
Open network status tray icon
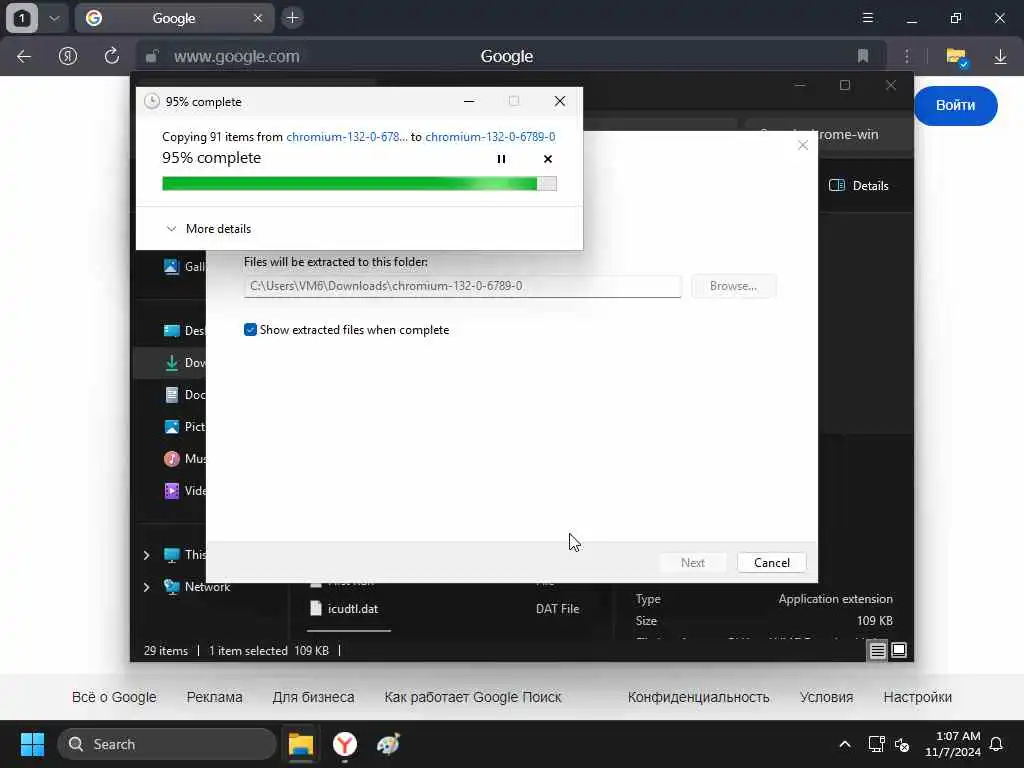[x=876, y=744]
